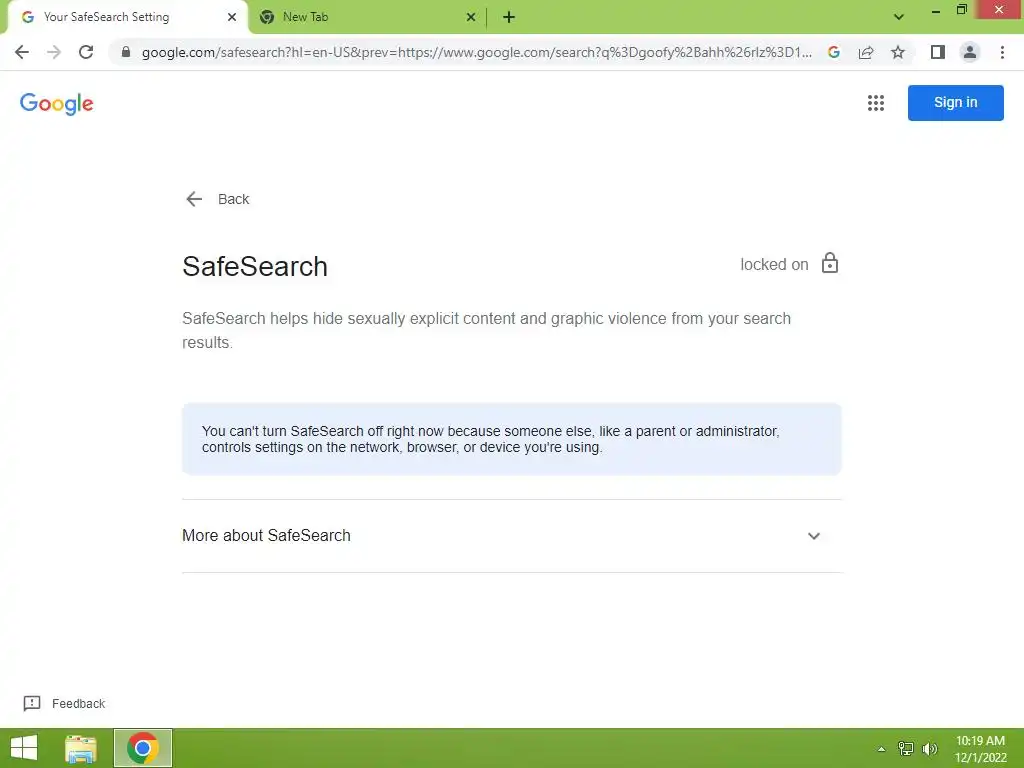The height and width of the screenshot is (768, 1024).
Task: Click the SafeSearch heading text
Action: 255,266
